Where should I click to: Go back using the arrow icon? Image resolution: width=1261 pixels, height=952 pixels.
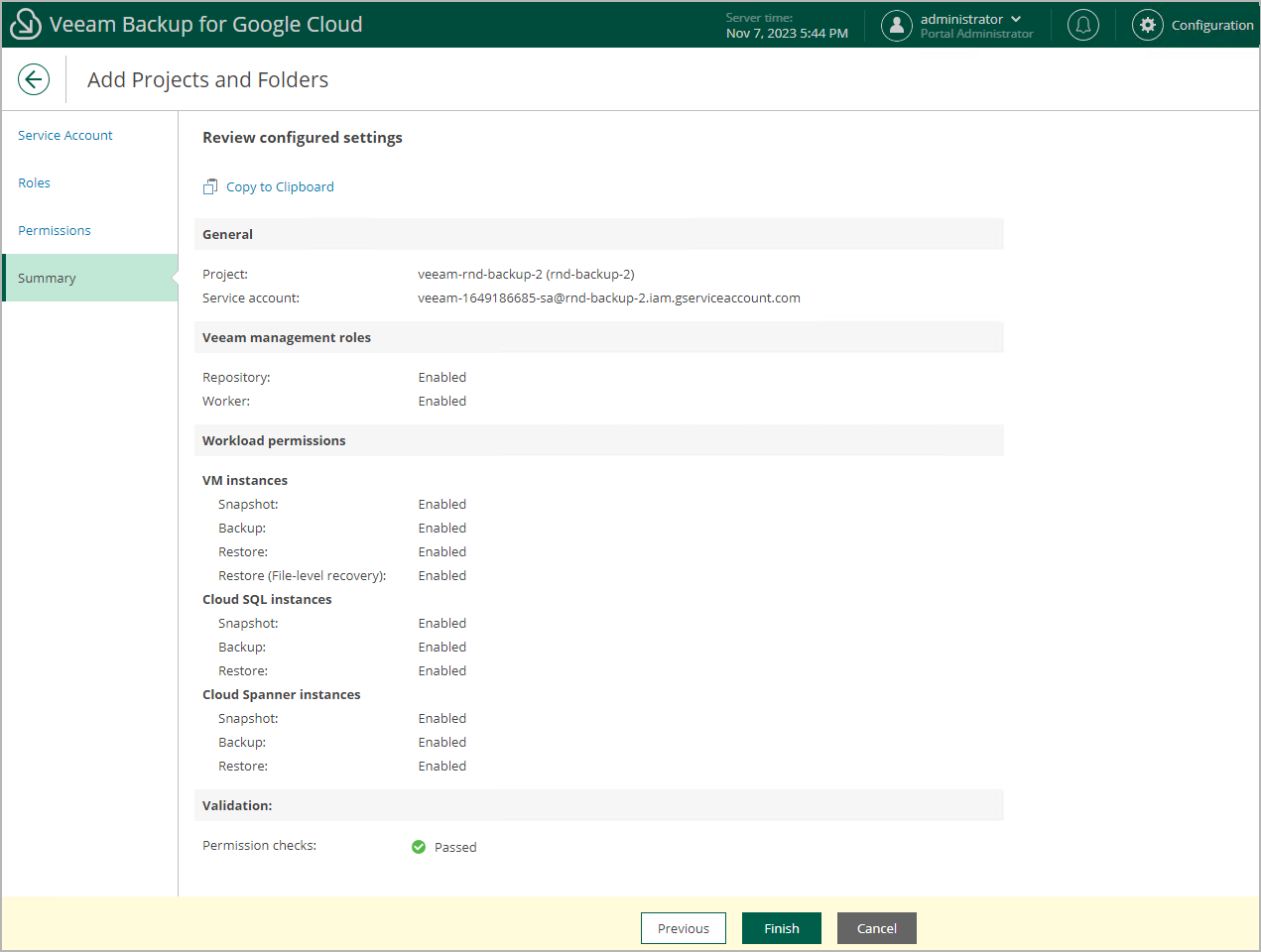pos(34,79)
